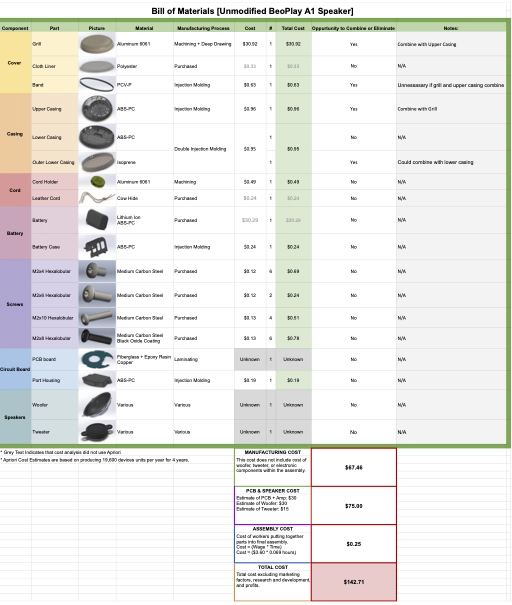
Task: Select the Battery component category cell
Action: (x=15, y=233)
